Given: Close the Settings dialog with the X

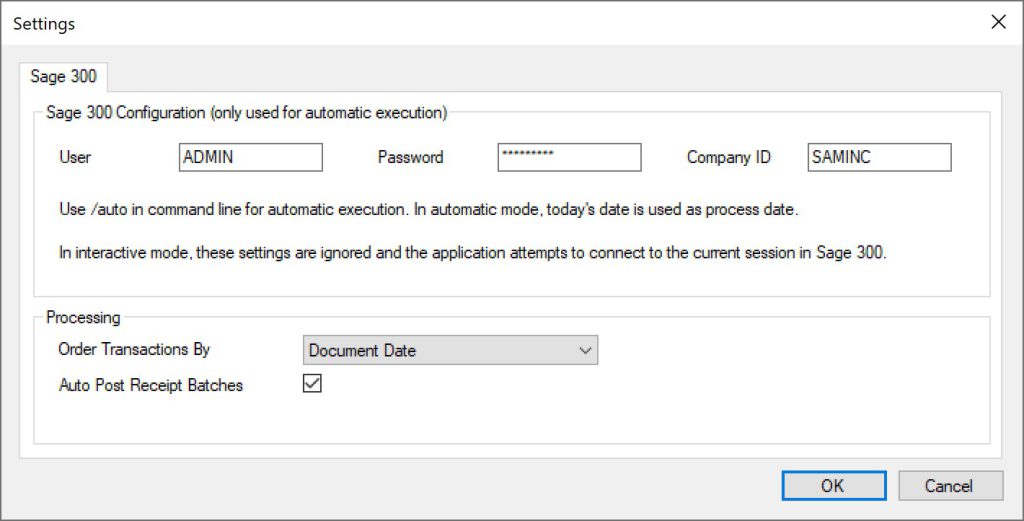Looking at the screenshot, I should click(998, 22).
